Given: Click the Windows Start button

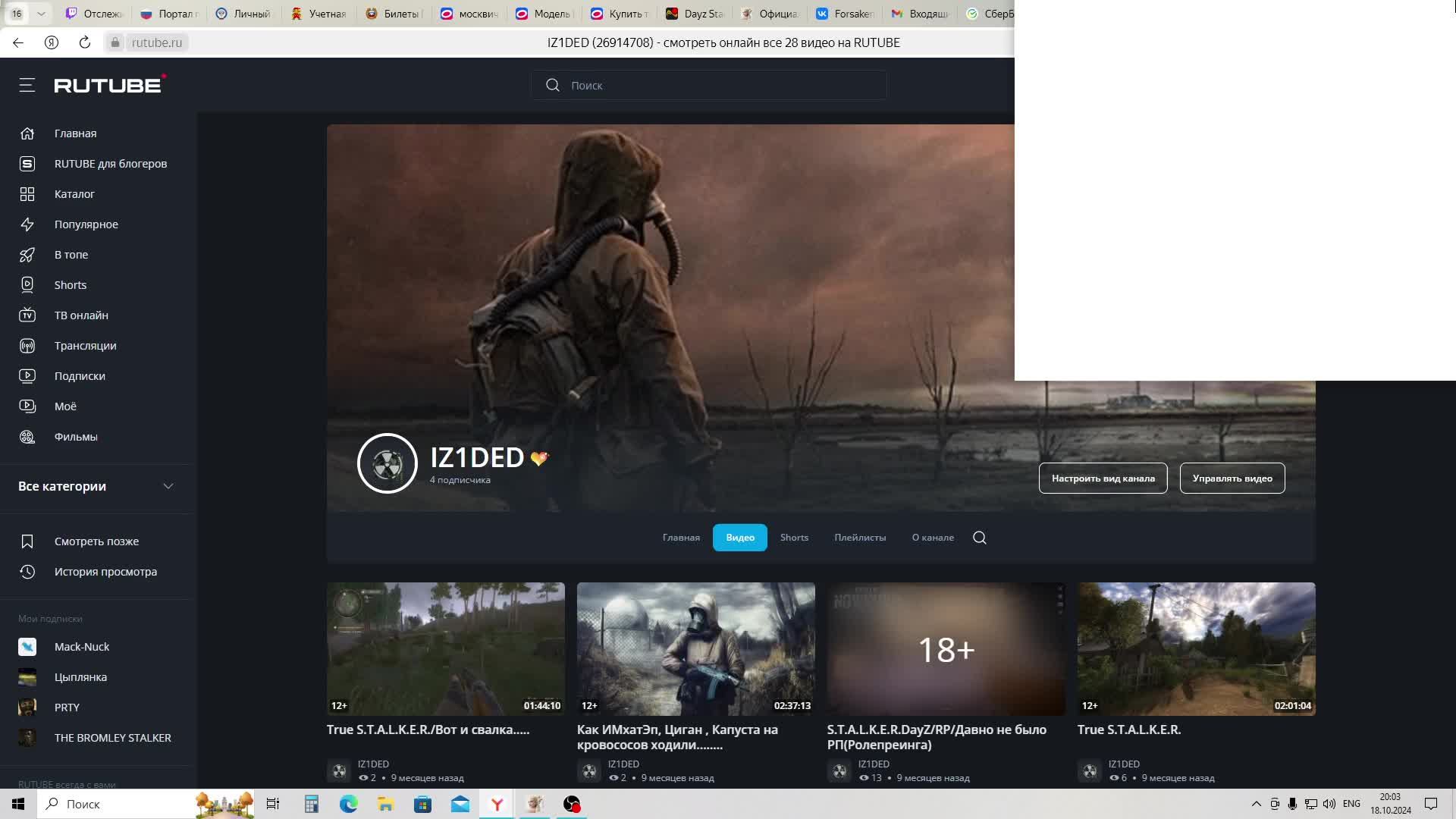Looking at the screenshot, I should (x=18, y=804).
